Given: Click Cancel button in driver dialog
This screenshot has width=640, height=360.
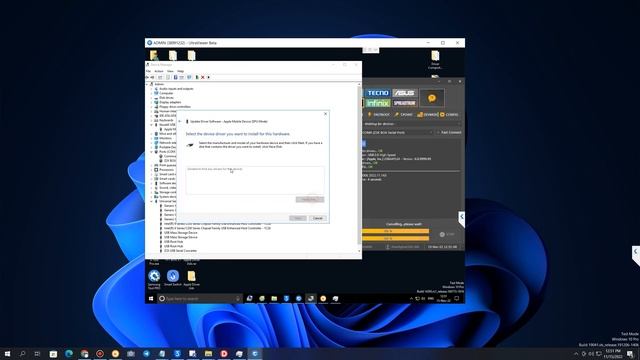Looking at the screenshot, I should click(x=318, y=218).
